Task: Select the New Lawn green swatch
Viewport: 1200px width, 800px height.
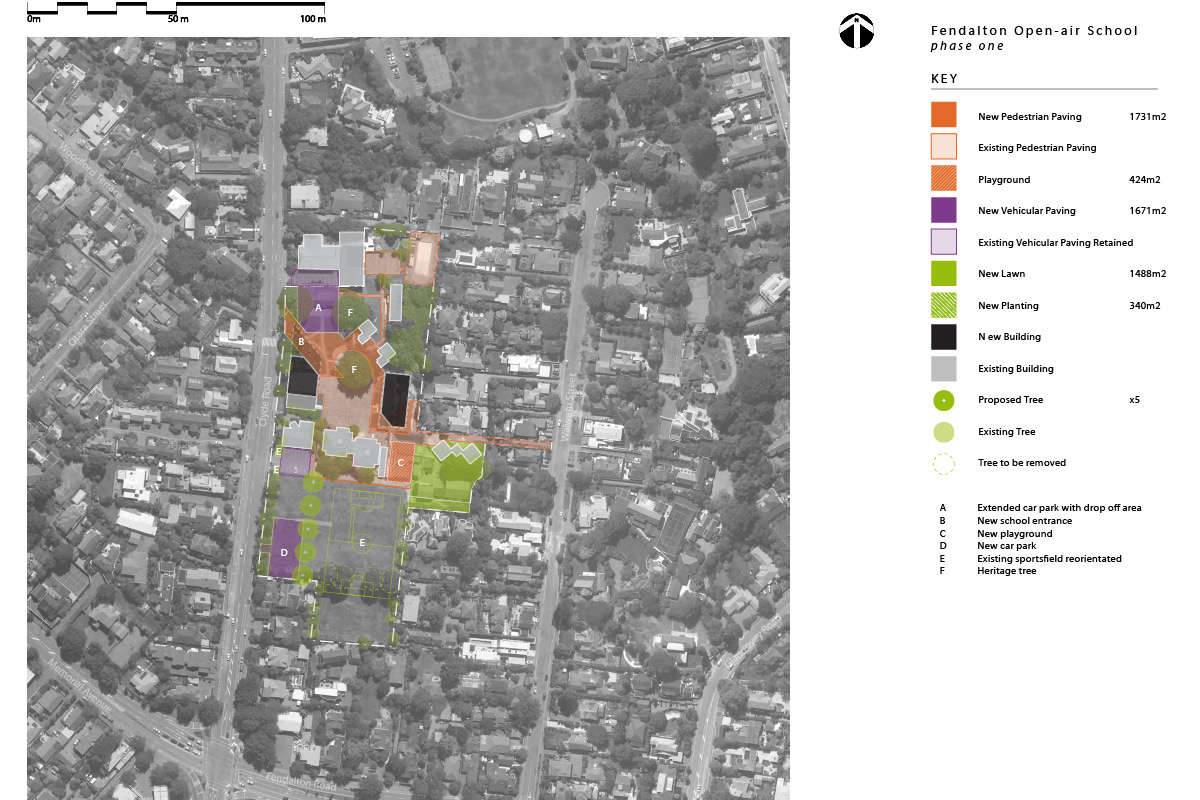Action: (x=943, y=273)
